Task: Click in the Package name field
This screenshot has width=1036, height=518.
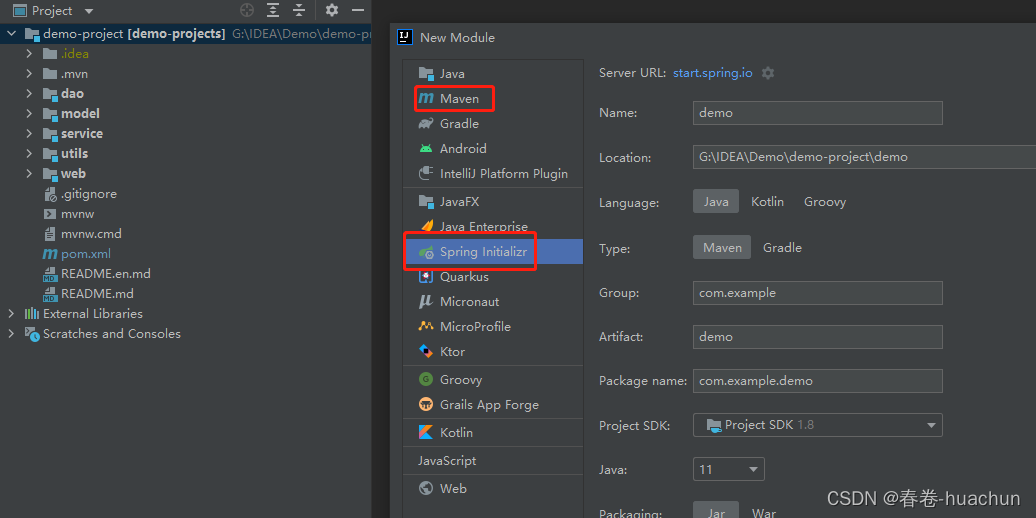Action: 817,381
